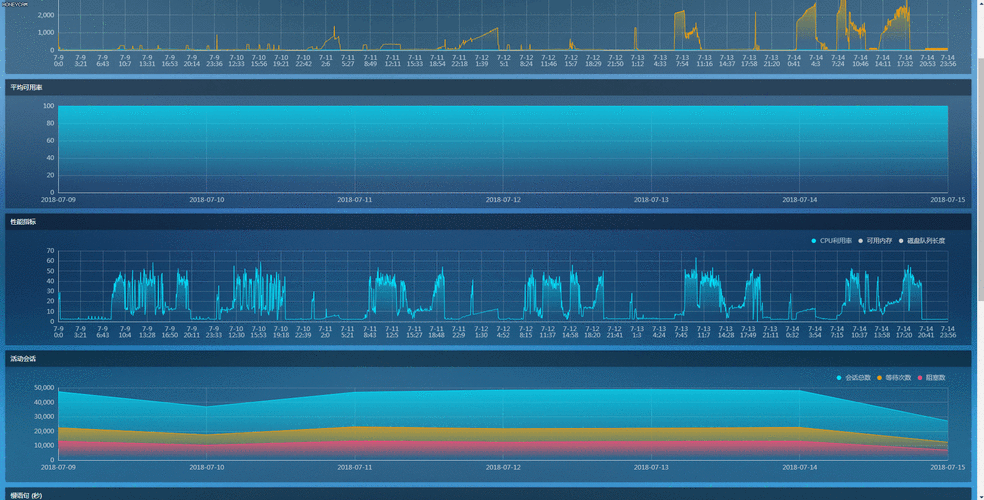The height and width of the screenshot is (500, 984).
Task: Click 2018-07-14 label on active sessions axis
Action: tap(799, 467)
